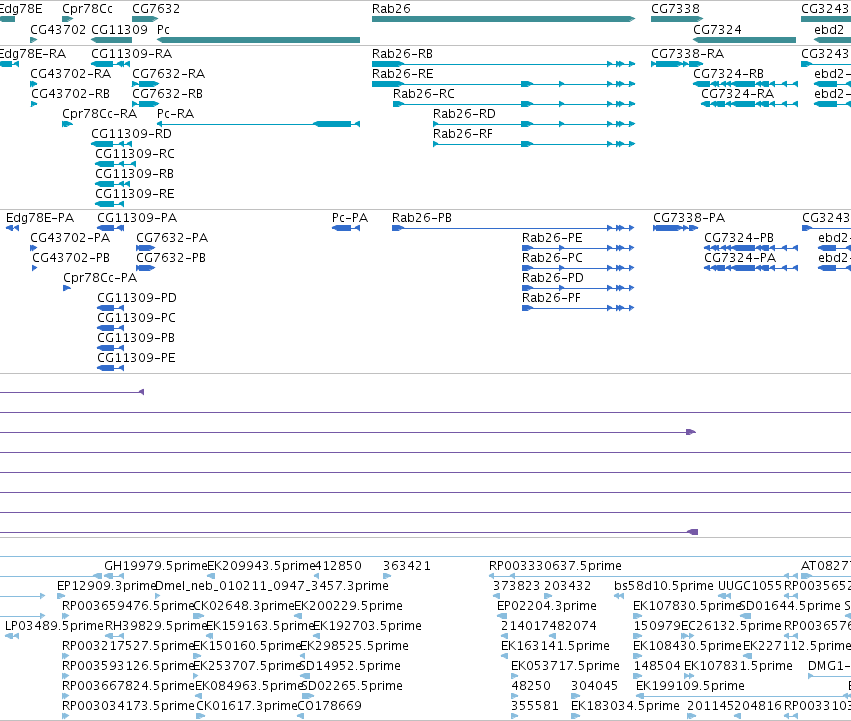
Task: Click EST EK199109.5prime
Action: 690,687
